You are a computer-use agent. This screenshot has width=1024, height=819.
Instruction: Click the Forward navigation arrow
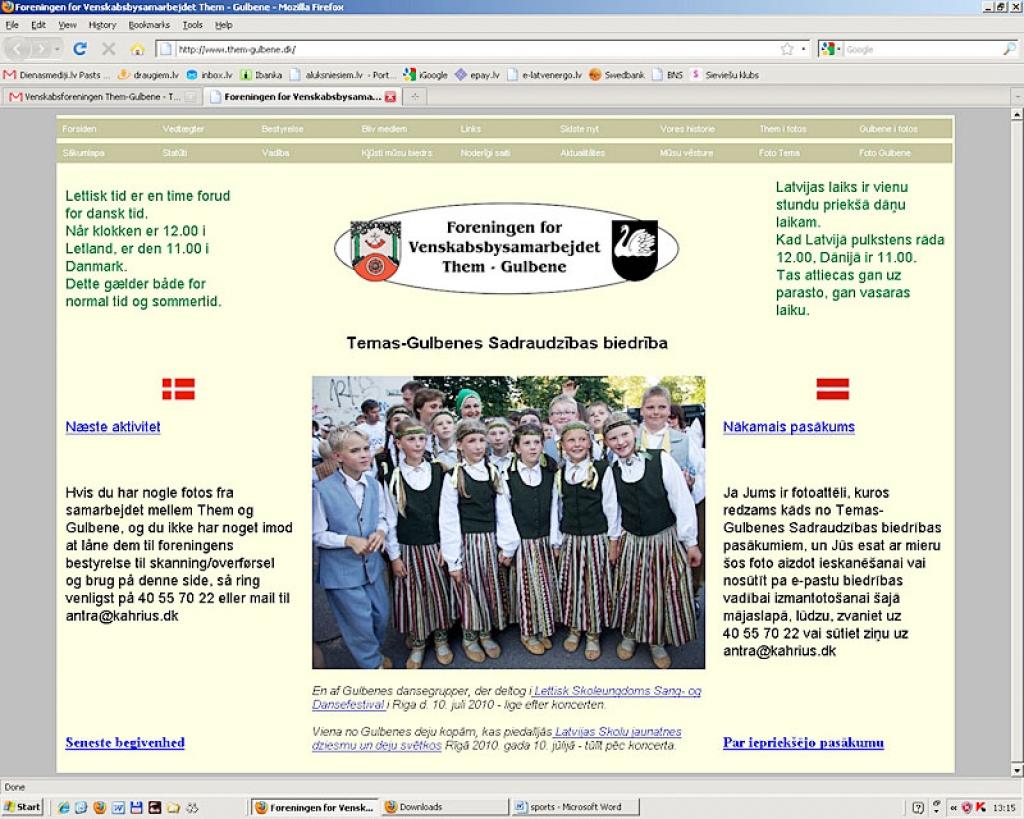click(x=42, y=48)
